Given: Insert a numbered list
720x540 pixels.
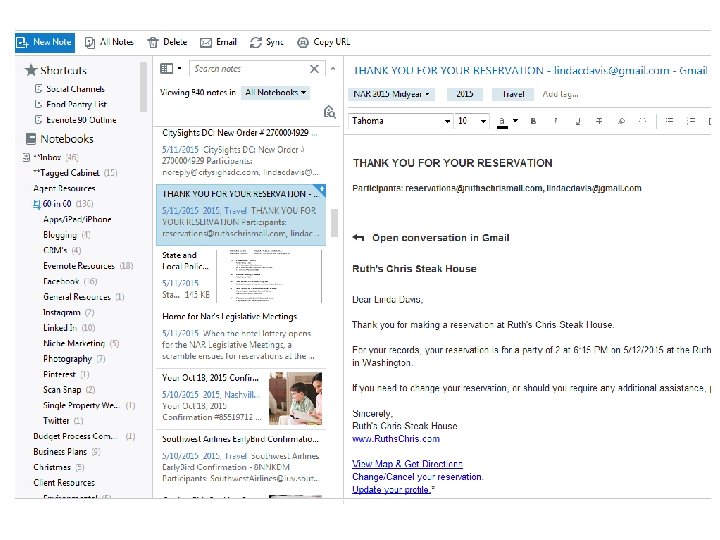Looking at the screenshot, I should (691, 121).
